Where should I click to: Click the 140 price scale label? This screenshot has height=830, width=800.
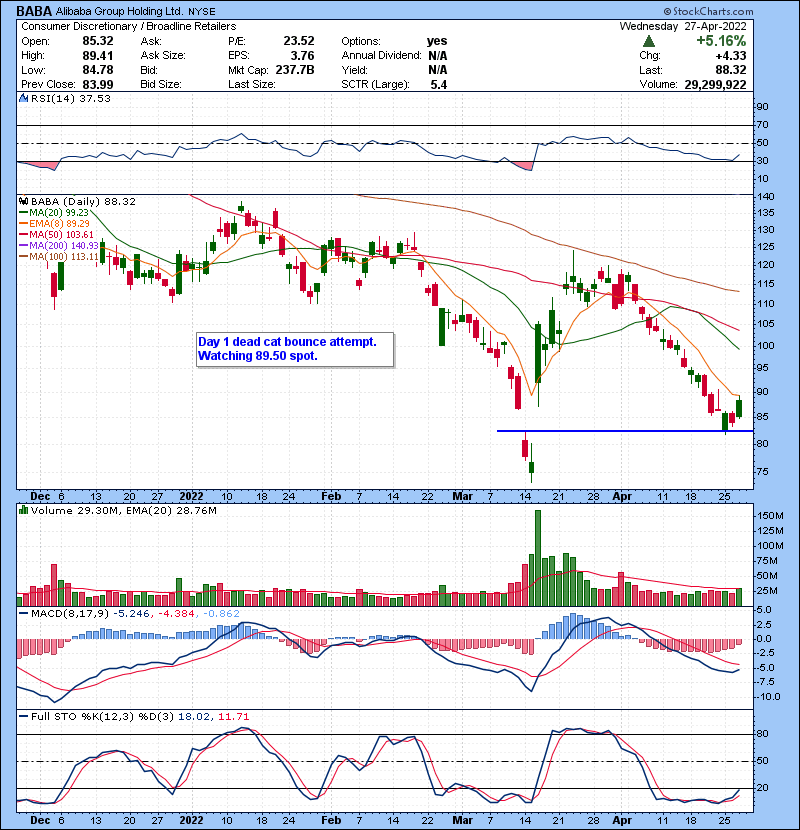point(765,197)
